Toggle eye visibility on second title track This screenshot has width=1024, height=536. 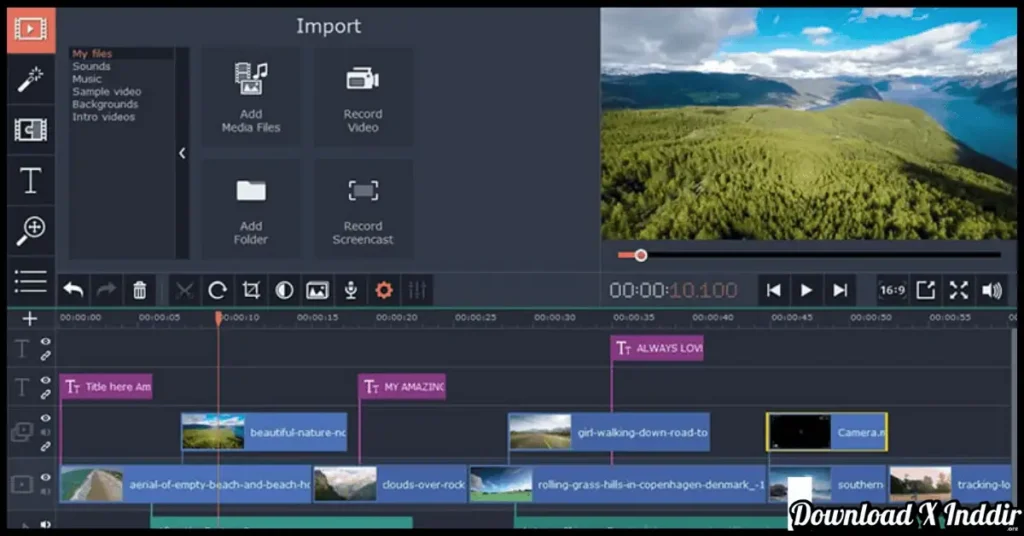coord(45,380)
